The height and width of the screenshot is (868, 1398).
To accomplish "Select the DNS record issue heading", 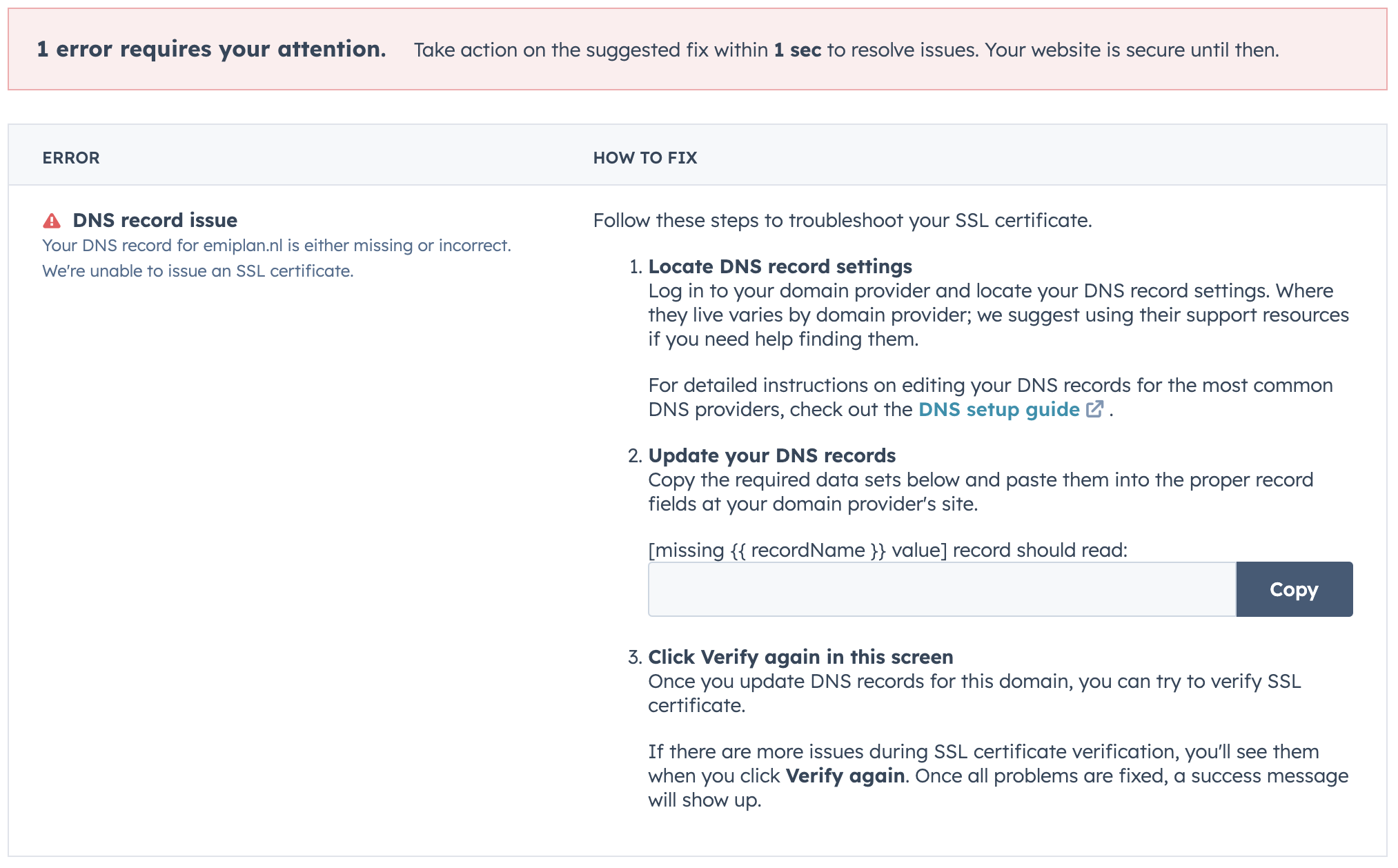I will 155,220.
